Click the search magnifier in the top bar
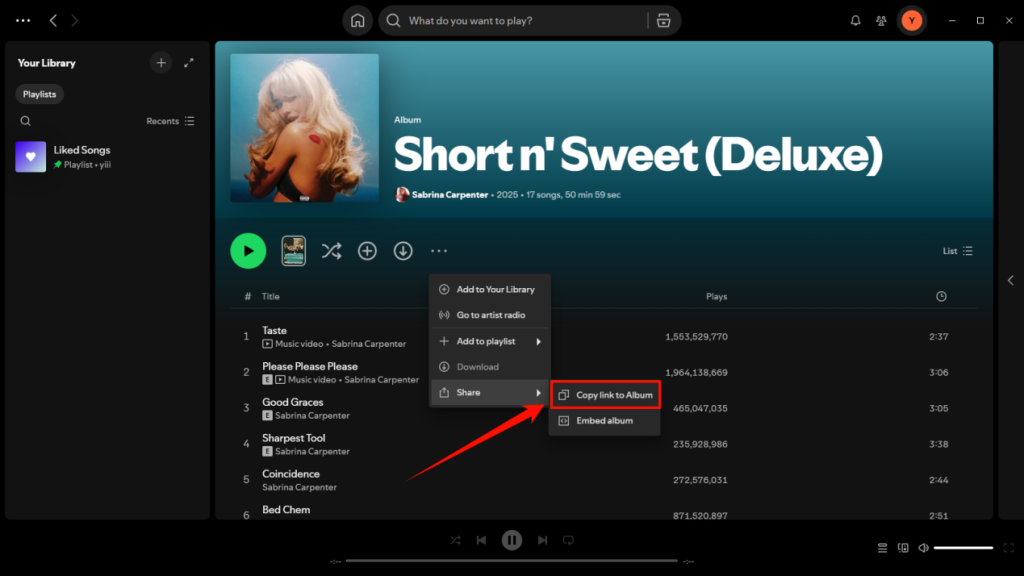The image size is (1024, 576). pos(393,20)
